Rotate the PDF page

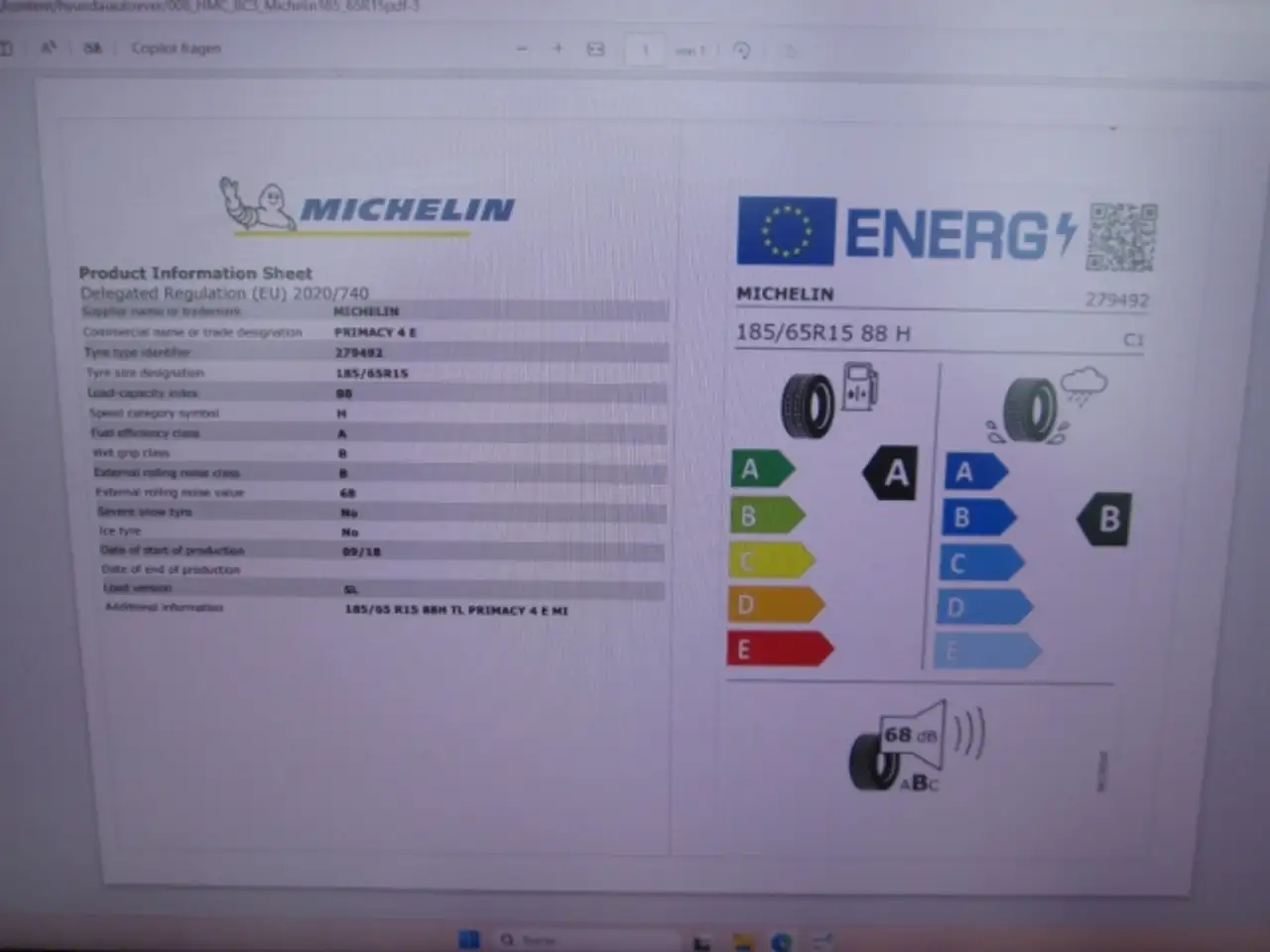point(741,50)
